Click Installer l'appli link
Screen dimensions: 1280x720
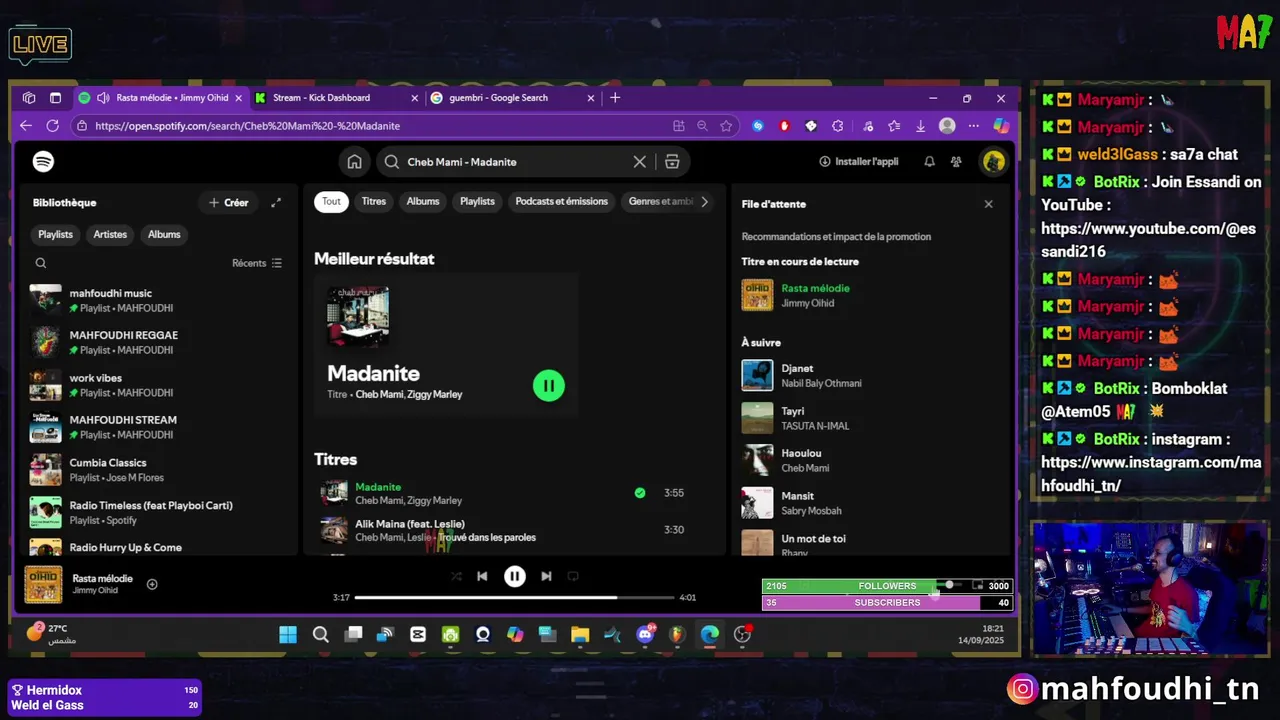[x=859, y=162]
